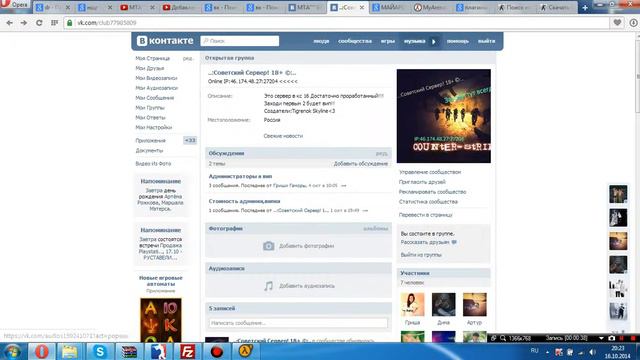Open 'Мои Аудиозаписи' in the sidebar
Image resolution: width=640 pixels, height=360 pixels.
[x=157, y=88]
